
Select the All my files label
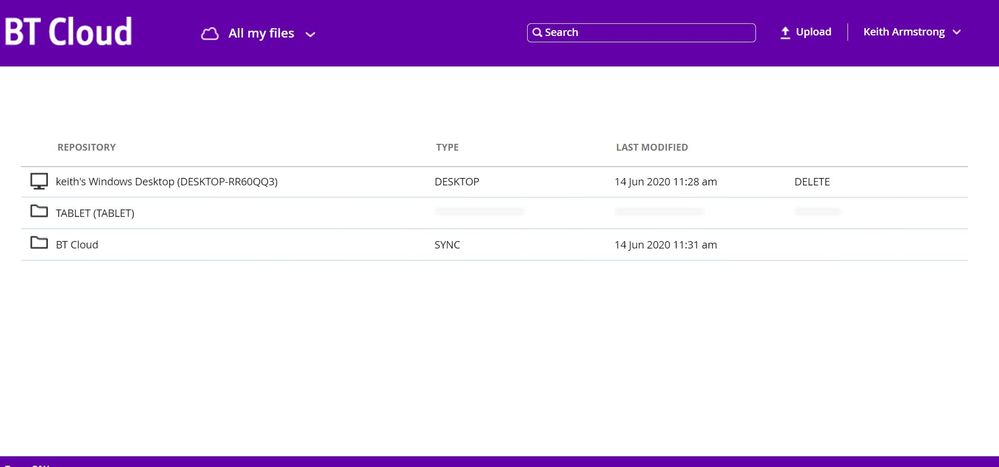tap(261, 33)
